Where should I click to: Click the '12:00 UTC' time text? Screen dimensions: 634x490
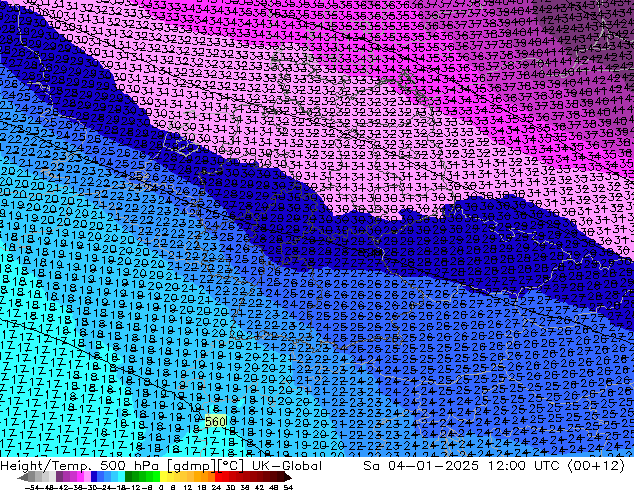(524, 466)
